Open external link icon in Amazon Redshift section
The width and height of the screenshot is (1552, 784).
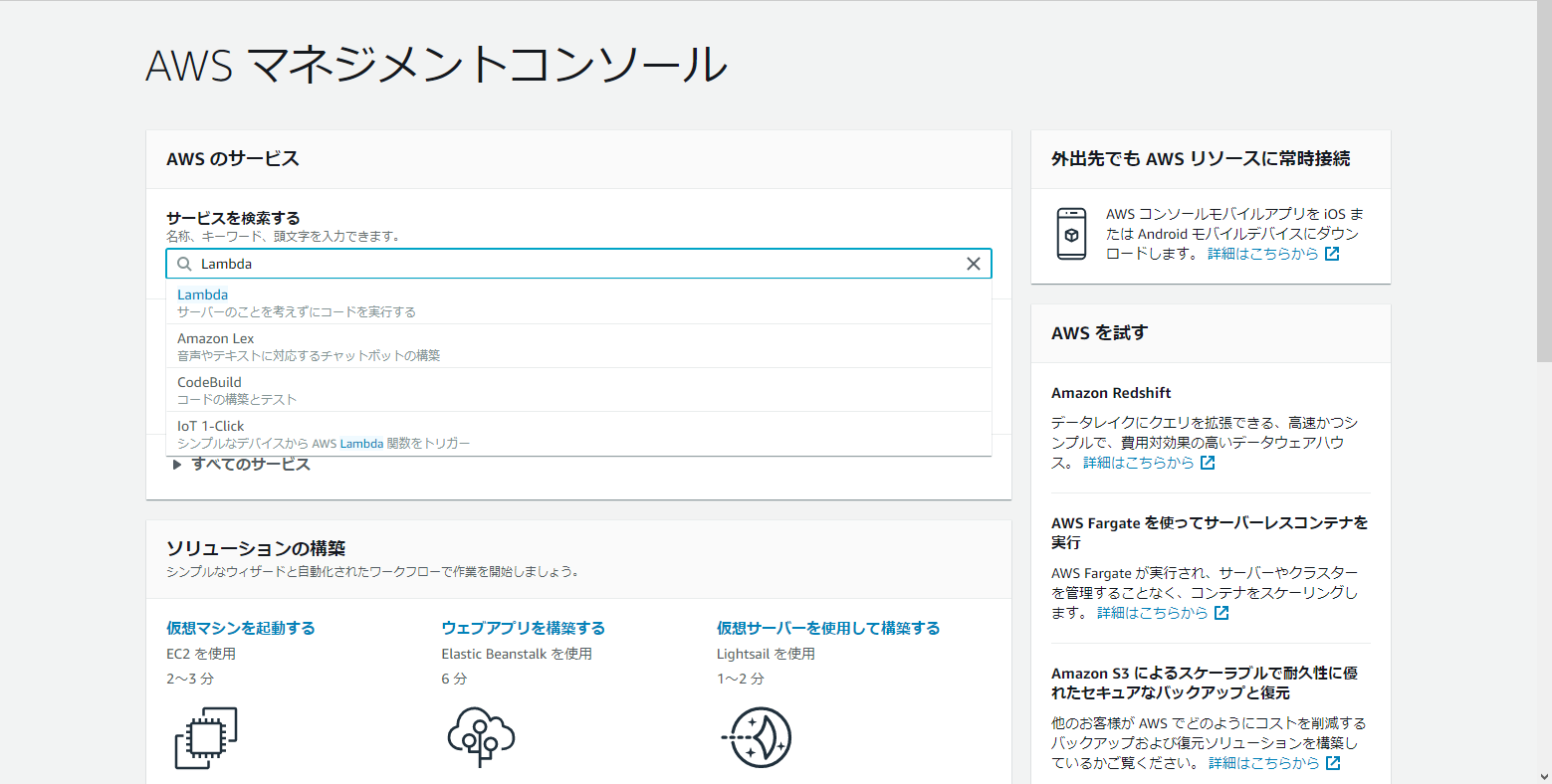click(1208, 463)
